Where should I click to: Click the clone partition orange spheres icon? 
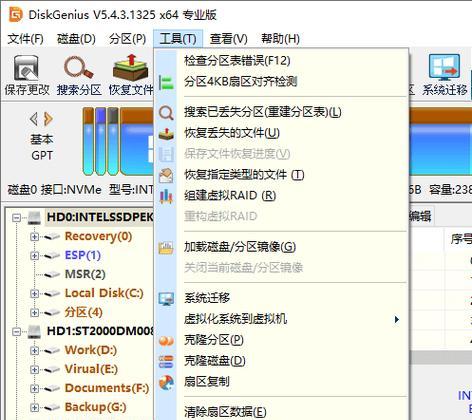pos(166,341)
